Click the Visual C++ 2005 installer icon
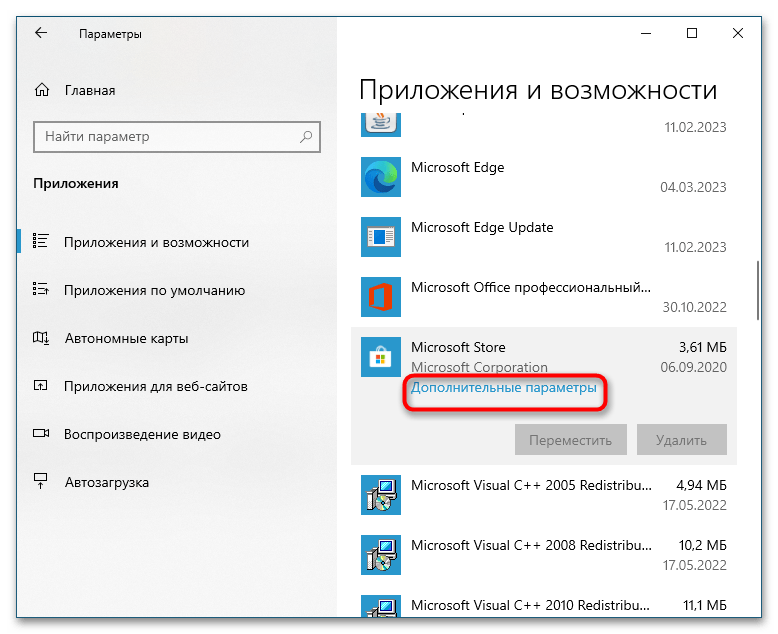This screenshot has height=634, width=778. (x=381, y=495)
